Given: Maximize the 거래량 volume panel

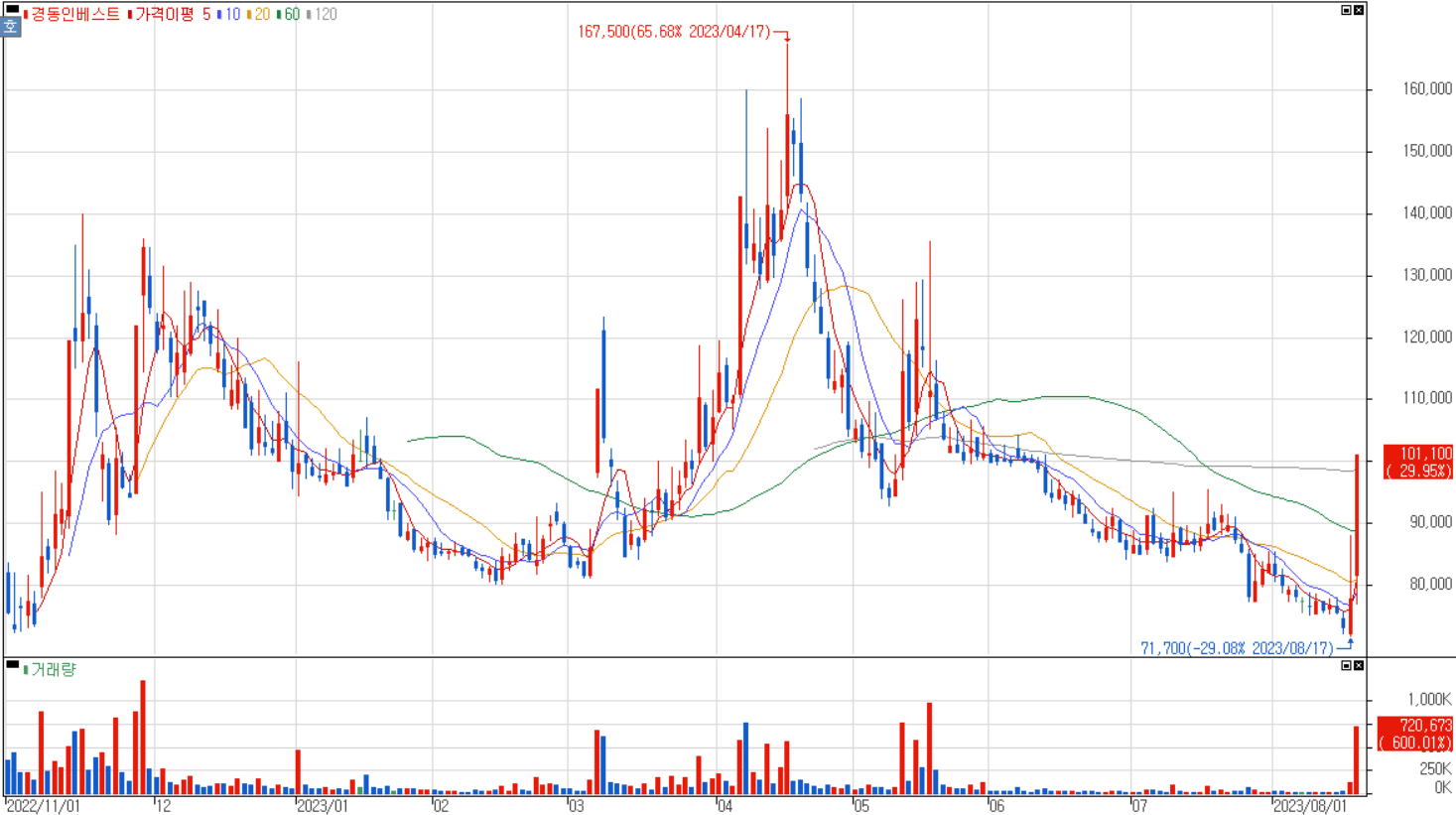Looking at the screenshot, I should 1346,665.
